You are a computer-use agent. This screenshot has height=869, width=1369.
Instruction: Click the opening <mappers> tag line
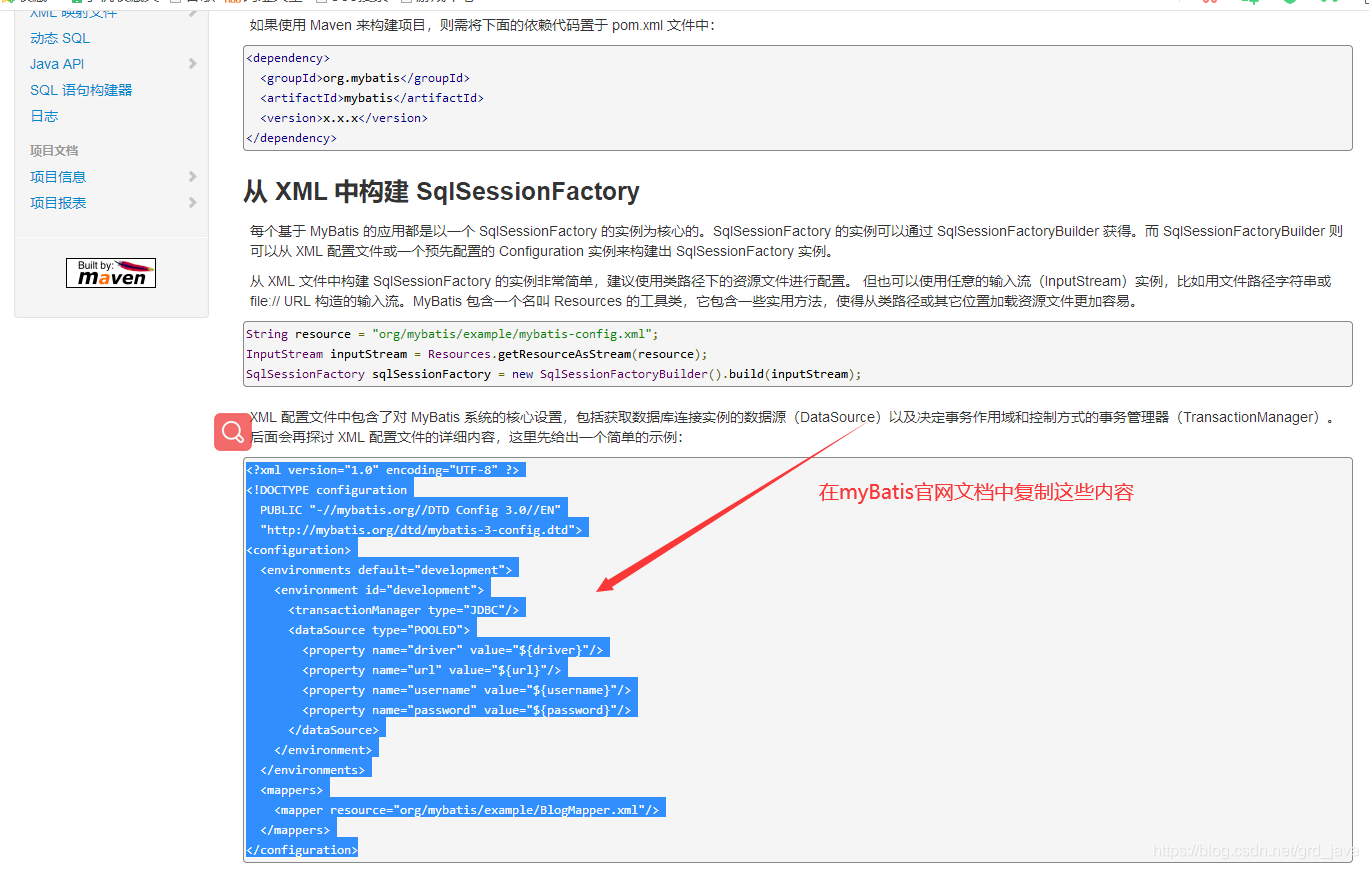tap(294, 790)
